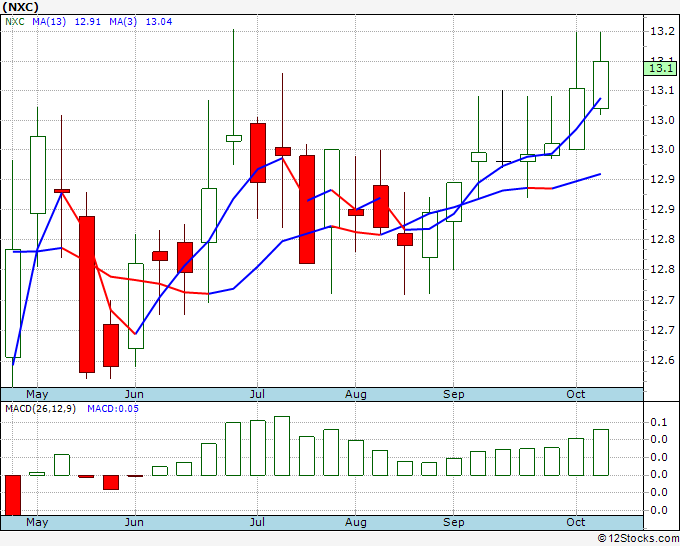Click the MACD:0.05 value label
Screen dimensions: 680x546
(x=113, y=409)
